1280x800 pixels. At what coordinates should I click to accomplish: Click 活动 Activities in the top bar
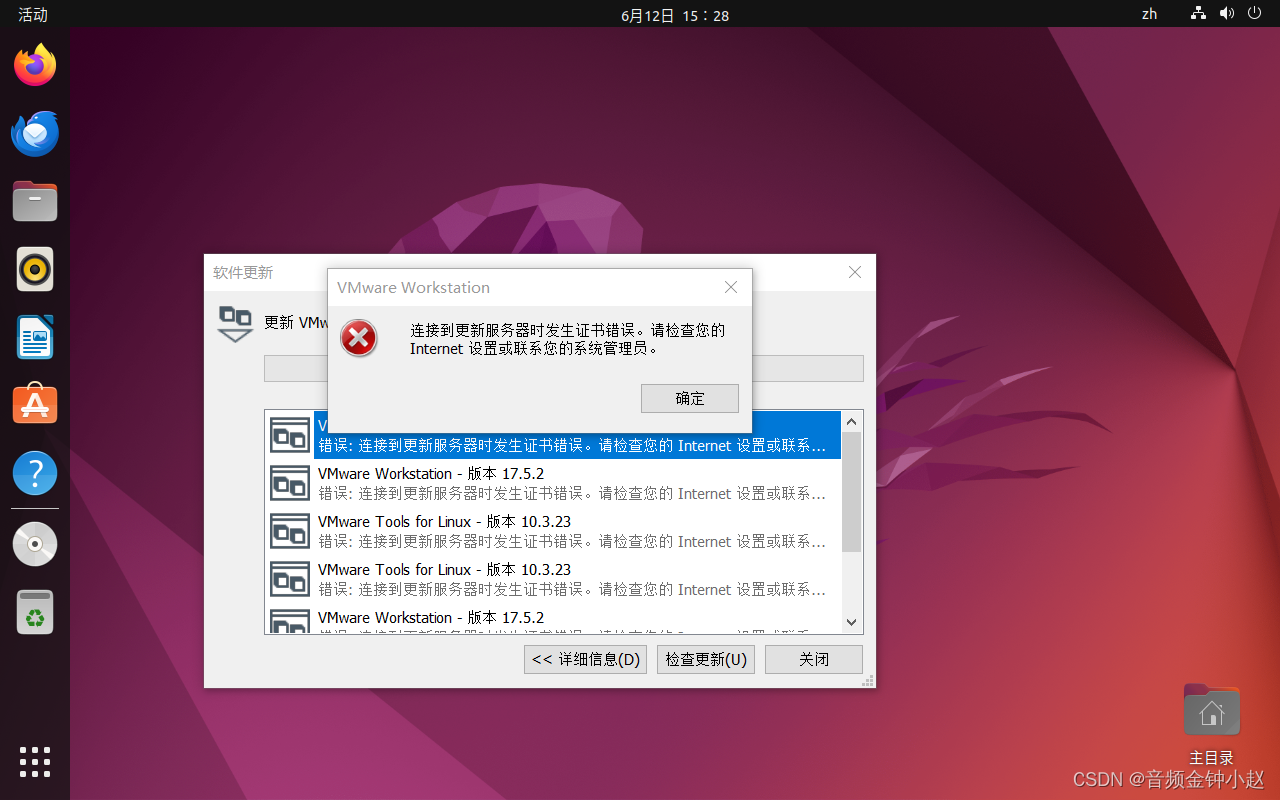tap(33, 14)
